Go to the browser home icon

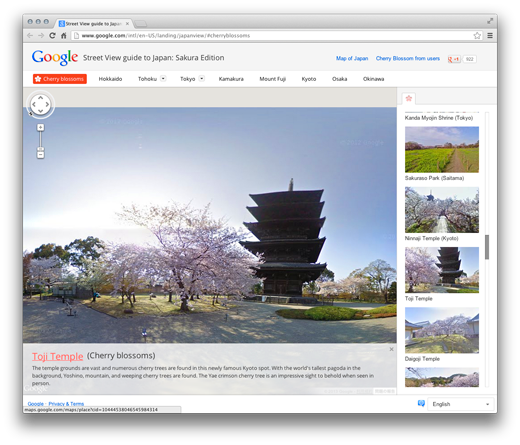[x=64, y=36]
